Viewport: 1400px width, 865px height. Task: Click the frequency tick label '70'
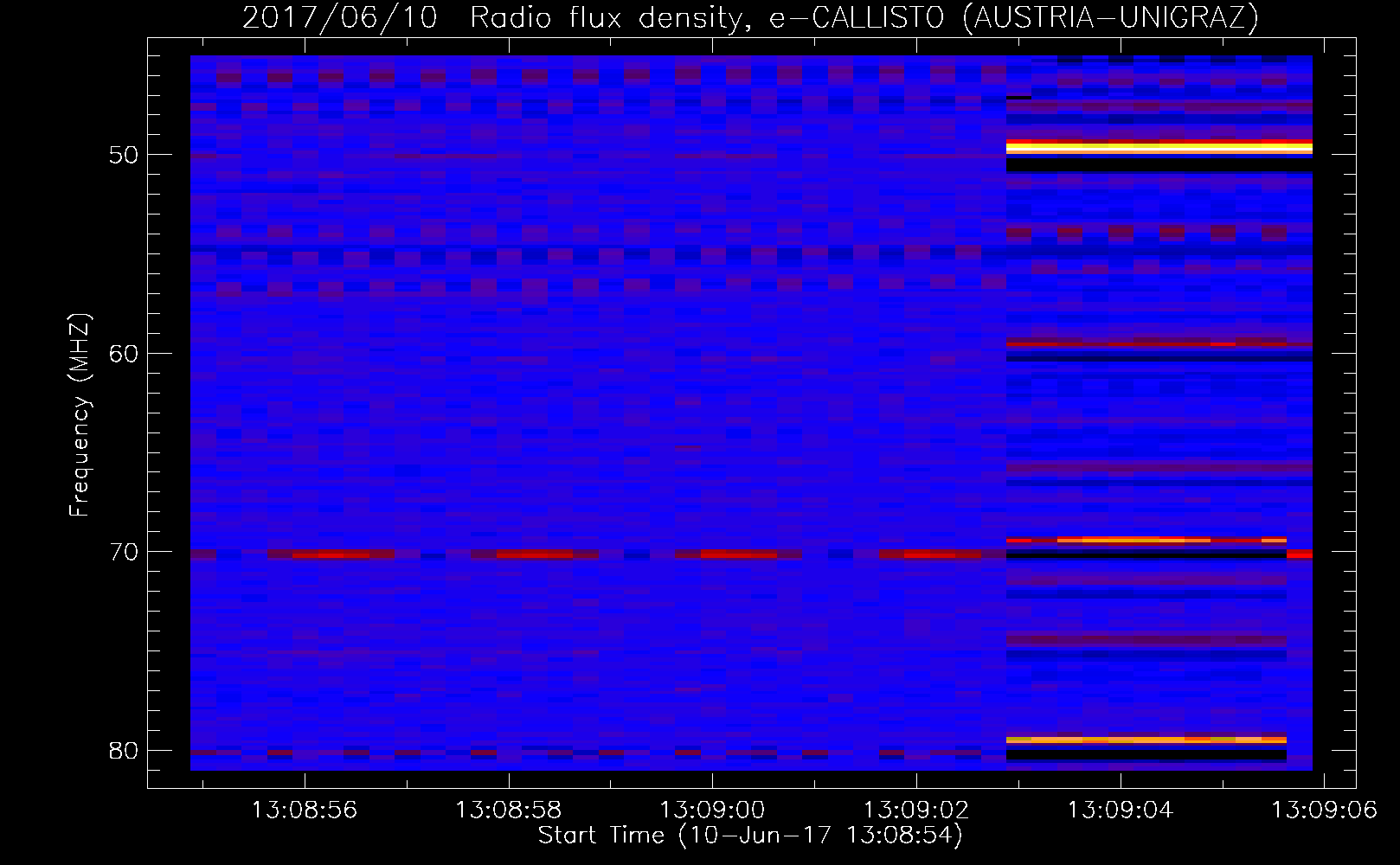(124, 552)
